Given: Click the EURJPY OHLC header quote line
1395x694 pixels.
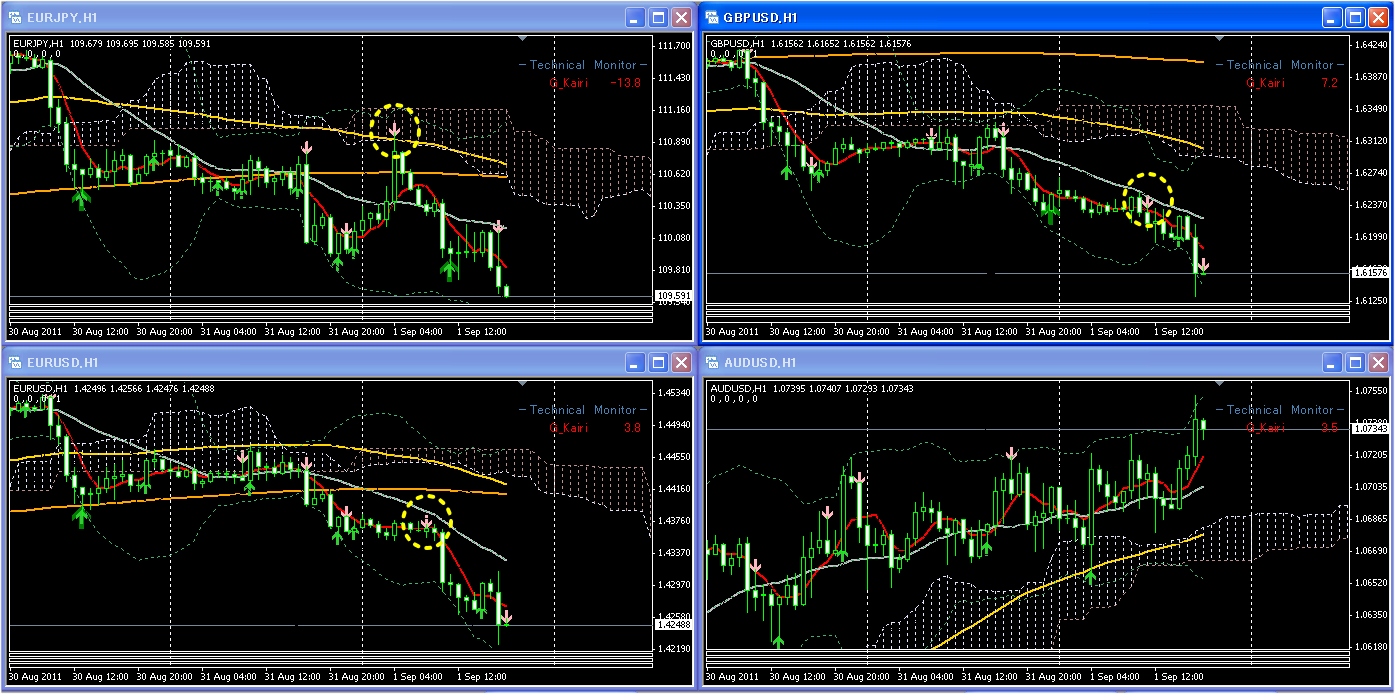Looking at the screenshot, I should [x=112, y=43].
